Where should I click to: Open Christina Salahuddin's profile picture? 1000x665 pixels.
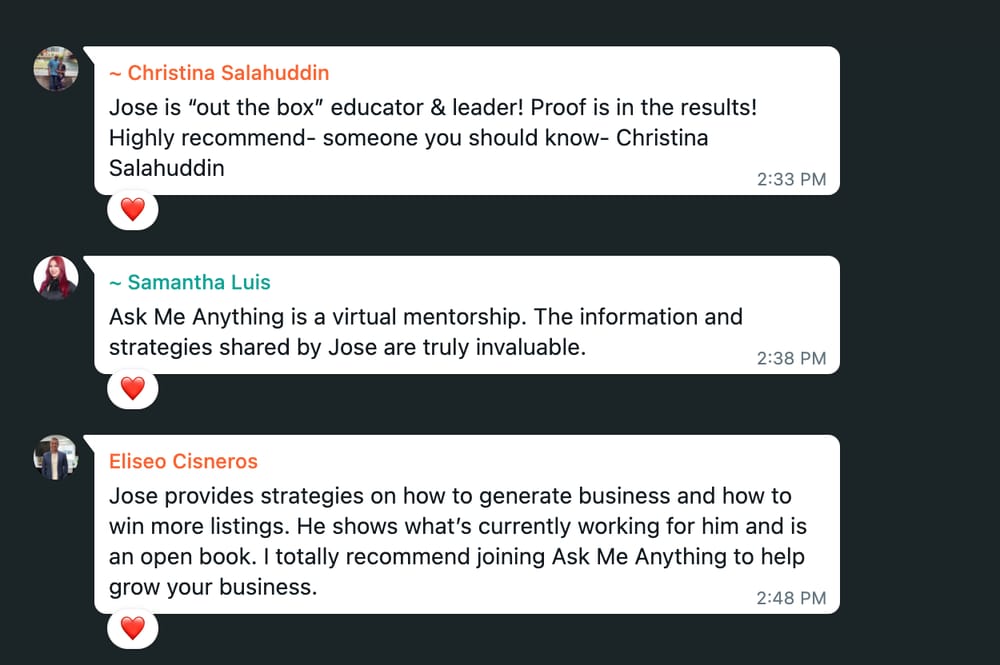pyautogui.click(x=56, y=69)
